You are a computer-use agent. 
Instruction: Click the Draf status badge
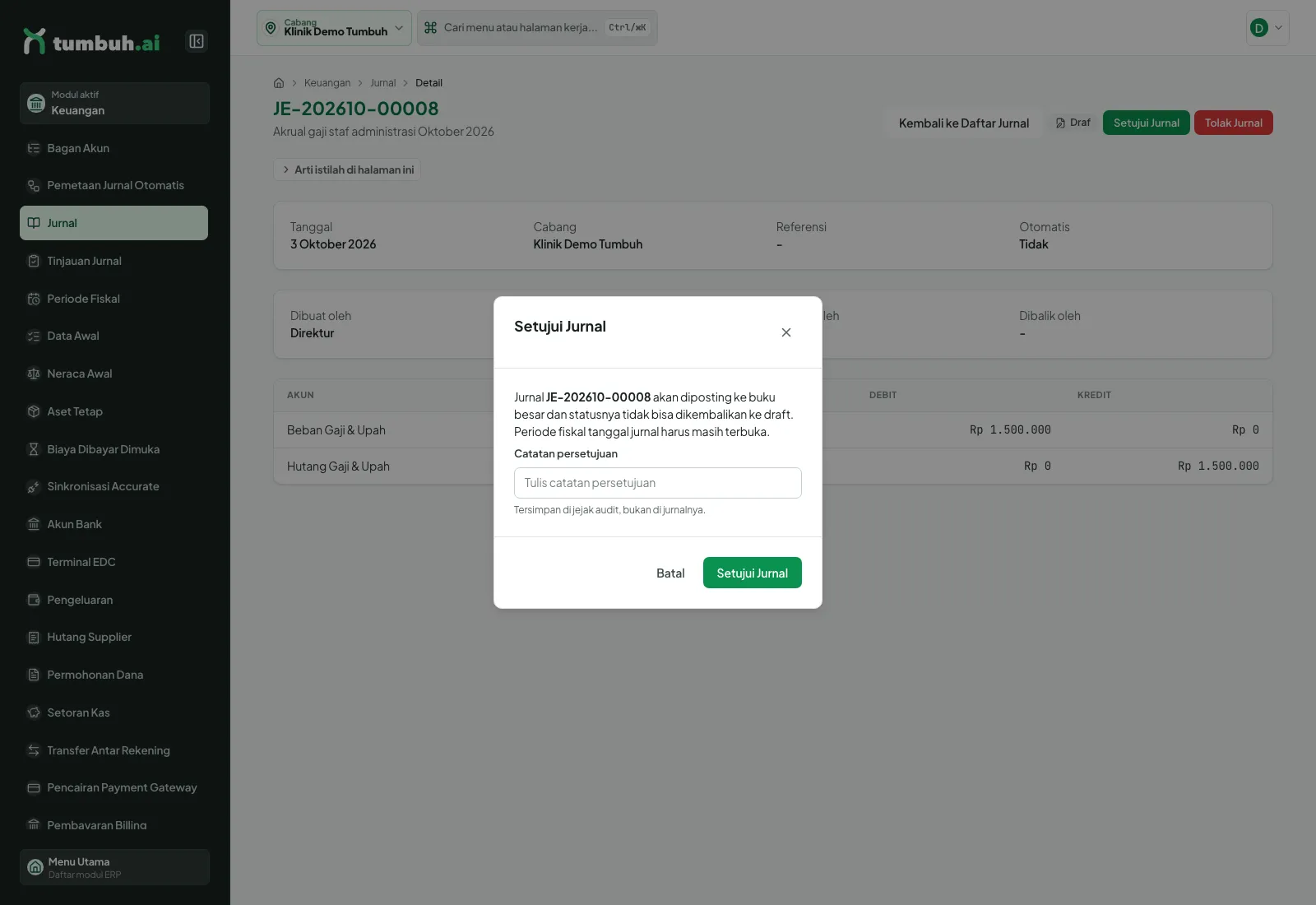(1073, 123)
